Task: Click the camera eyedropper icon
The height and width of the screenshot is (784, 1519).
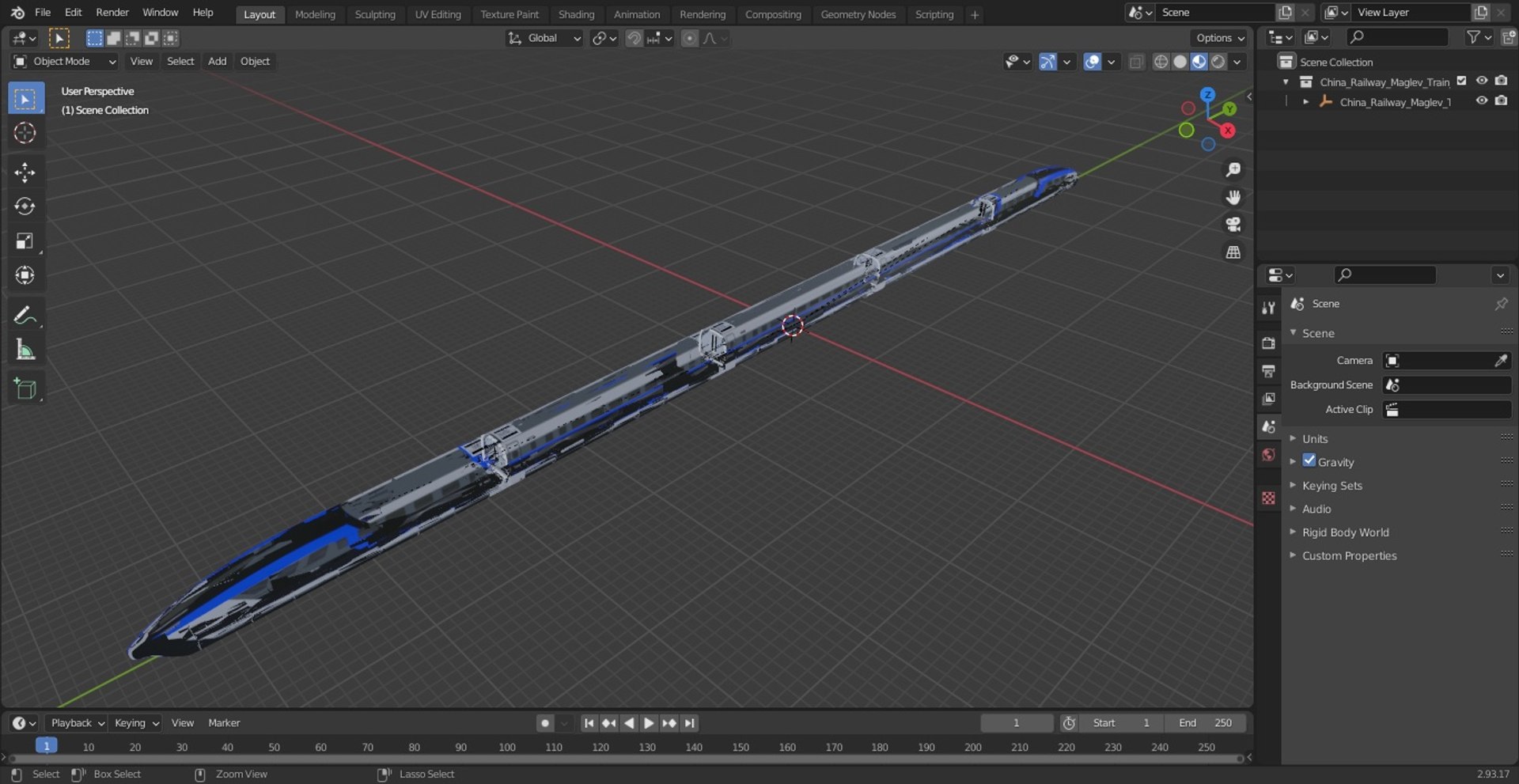Action: 1501,361
